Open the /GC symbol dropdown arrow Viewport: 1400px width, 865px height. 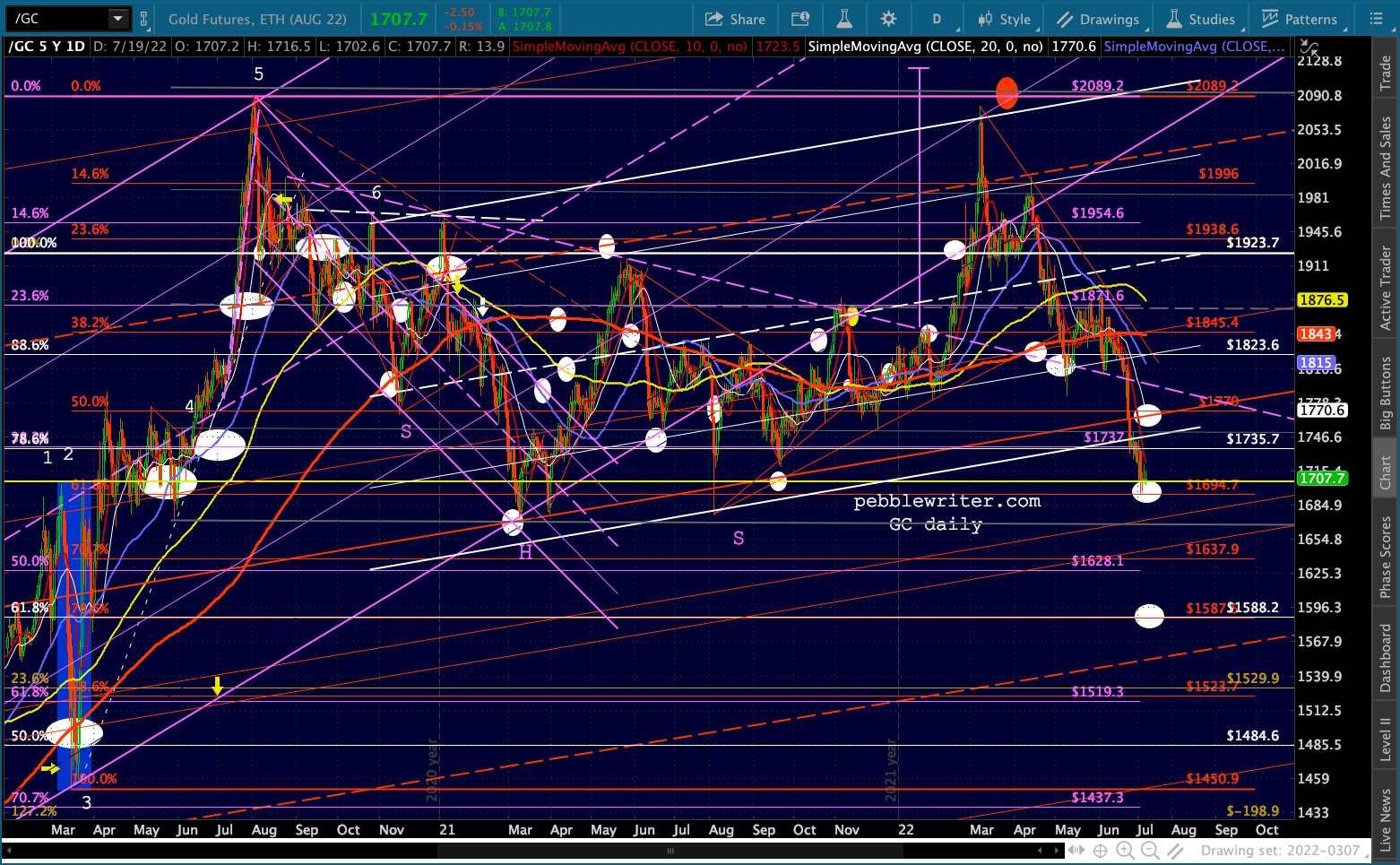click(118, 19)
